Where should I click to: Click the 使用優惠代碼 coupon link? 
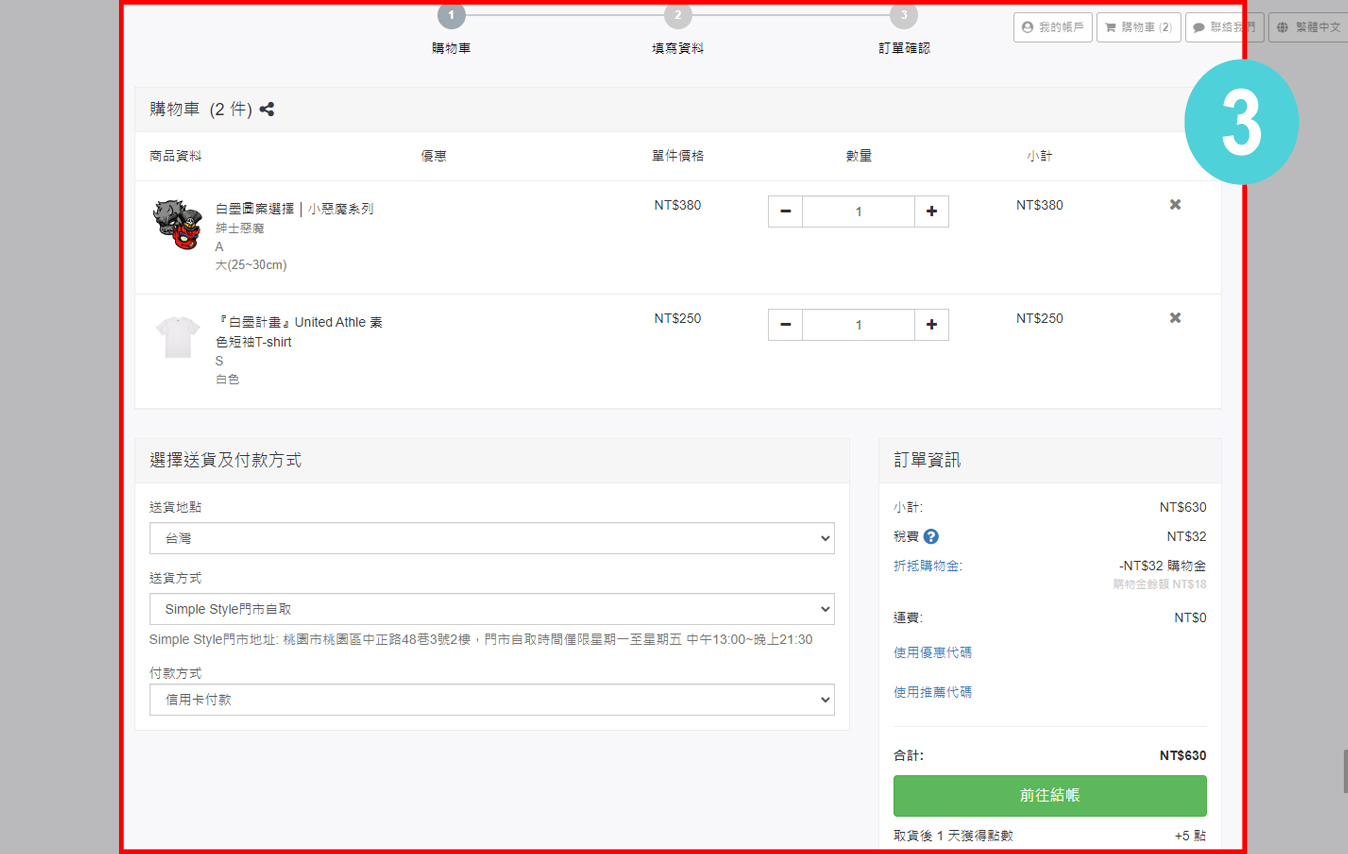pyautogui.click(x=932, y=653)
